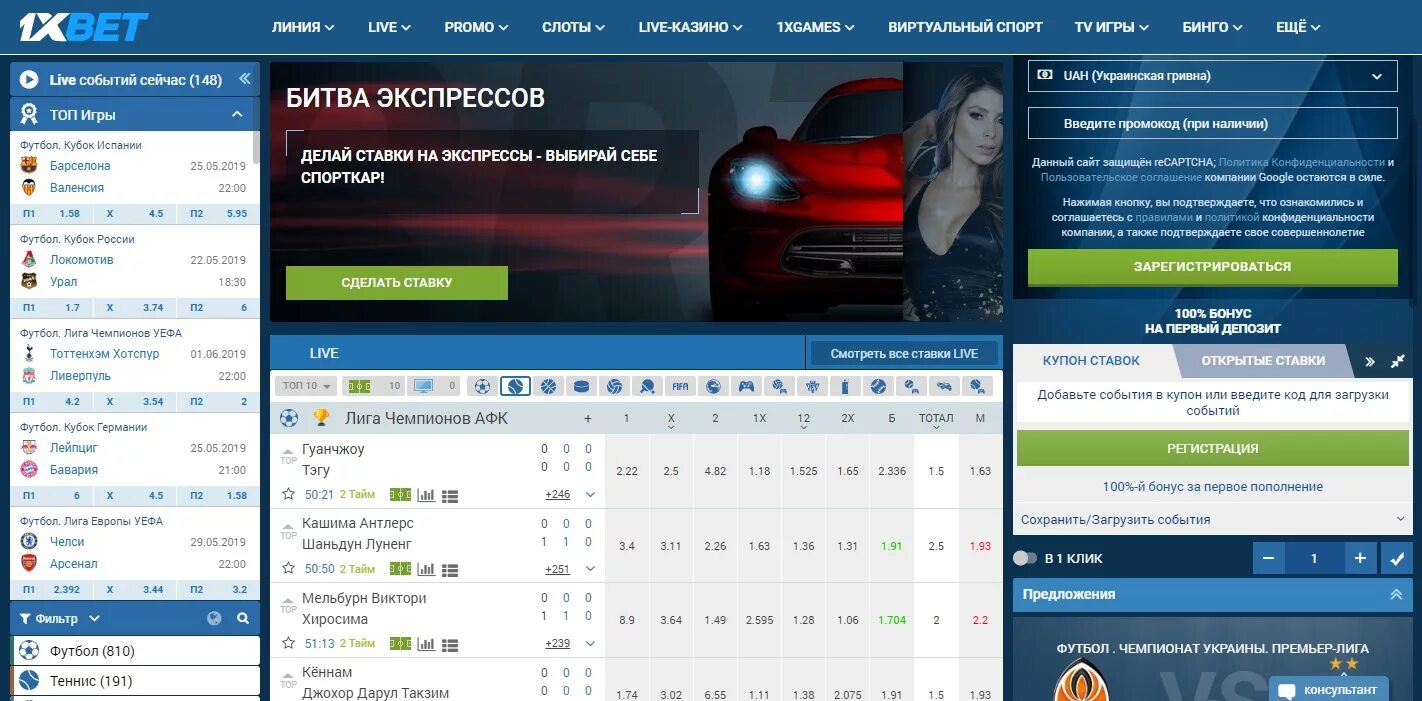Open the LIVE menu in top navigation
The image size is (1422, 701).
tap(390, 27)
